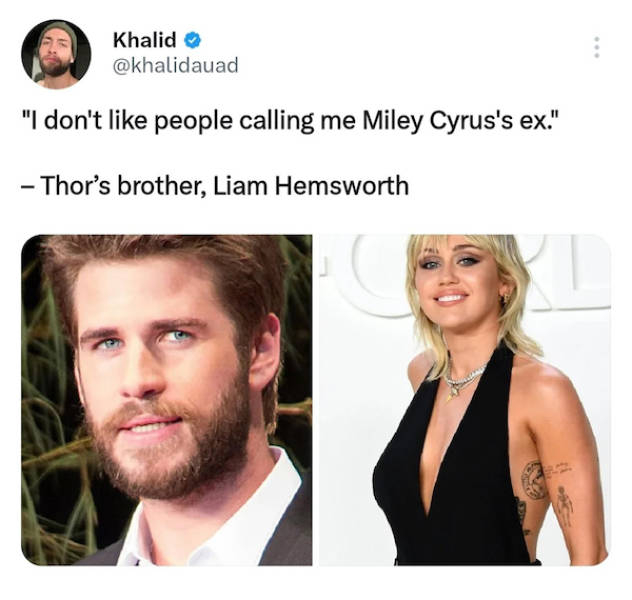Image resolution: width=632 pixels, height=600 pixels.
Task: Open the right photo of the blonde woman
Action: click(465, 400)
